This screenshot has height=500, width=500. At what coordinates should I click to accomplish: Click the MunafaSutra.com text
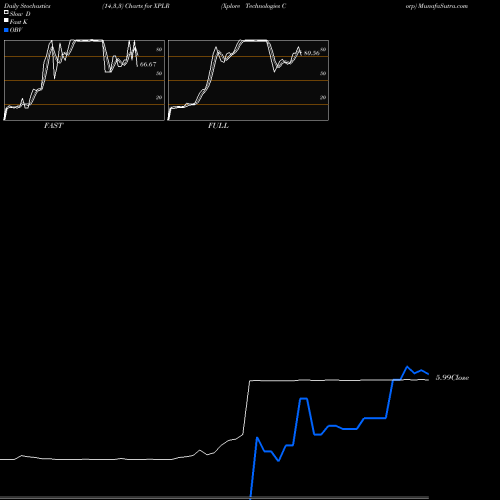point(443,6)
